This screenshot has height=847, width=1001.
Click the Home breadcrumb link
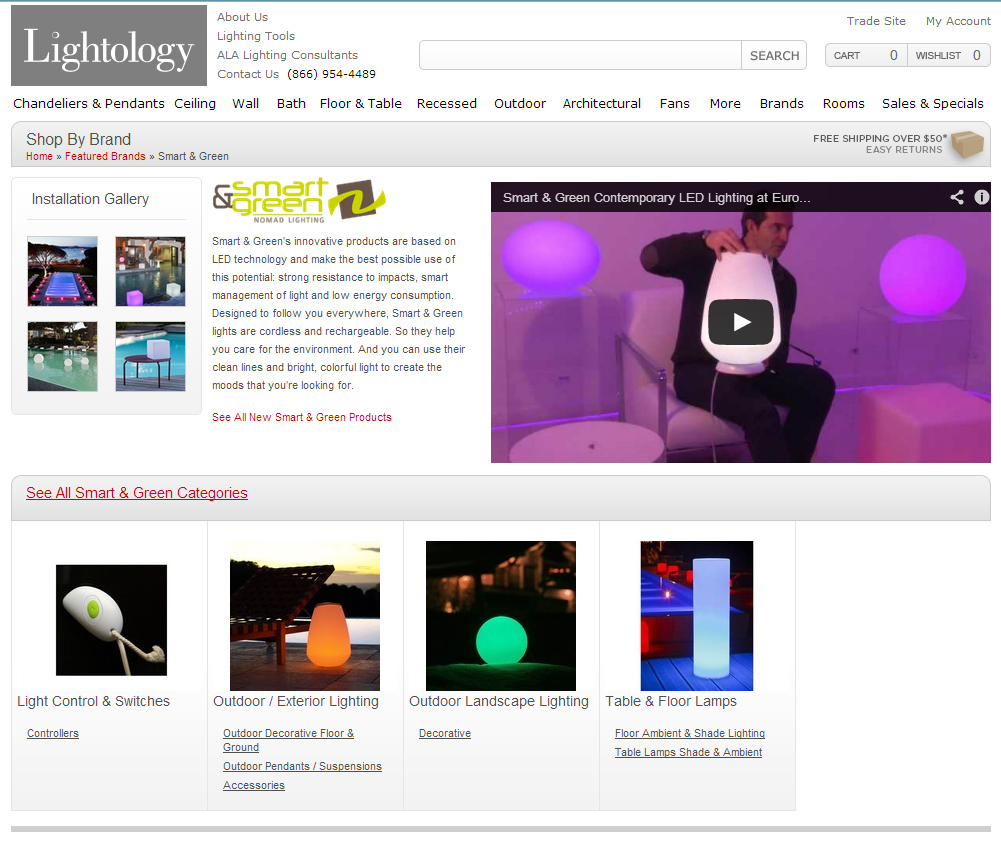[40, 156]
